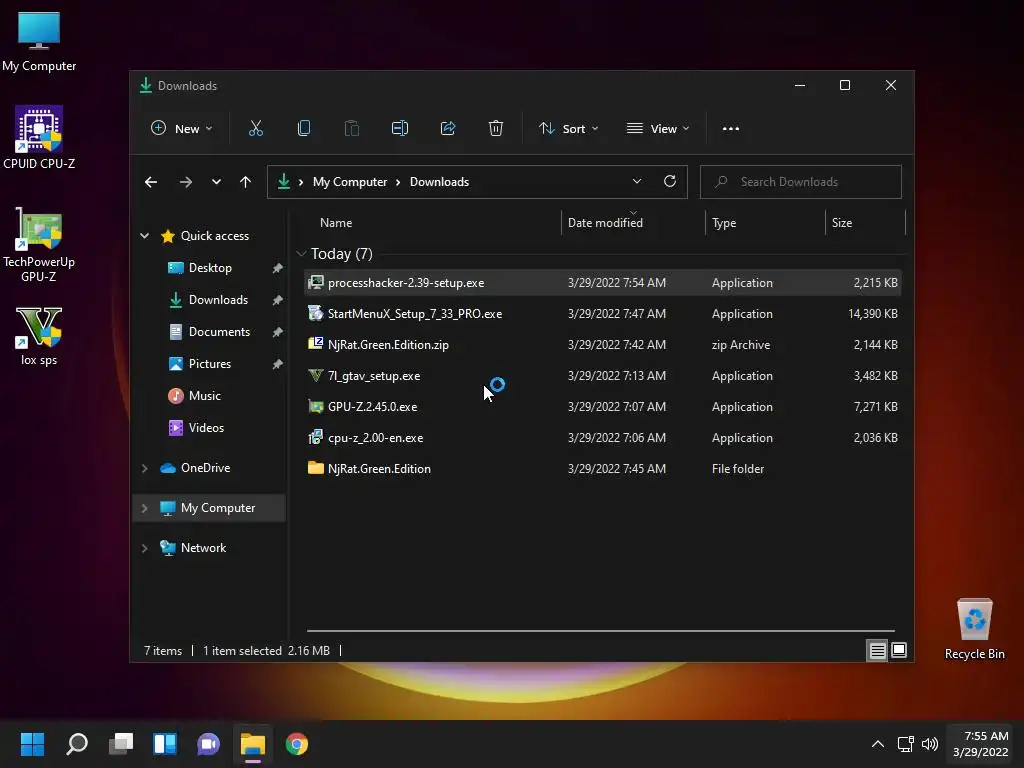Click My Computer in address breadcrumb
Screen dimensions: 1024x768
[349, 182]
